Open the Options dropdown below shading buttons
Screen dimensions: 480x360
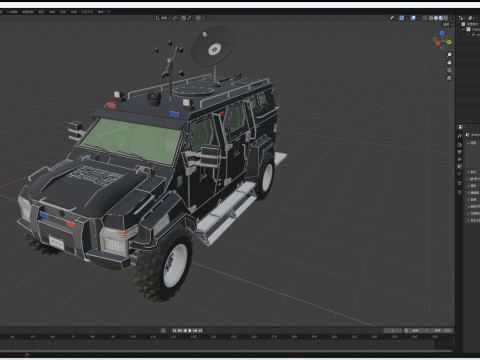point(448,24)
